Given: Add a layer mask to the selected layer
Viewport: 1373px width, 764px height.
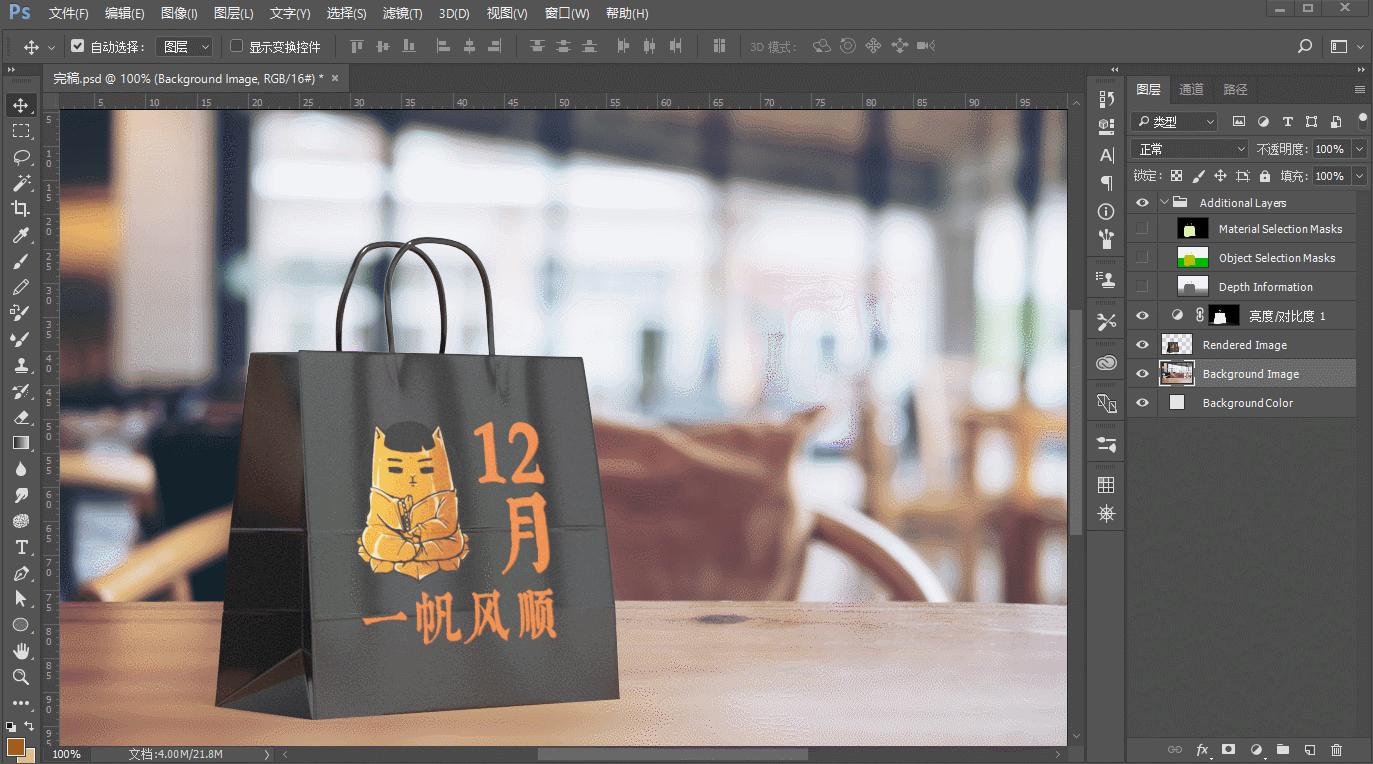Looking at the screenshot, I should 1228,749.
